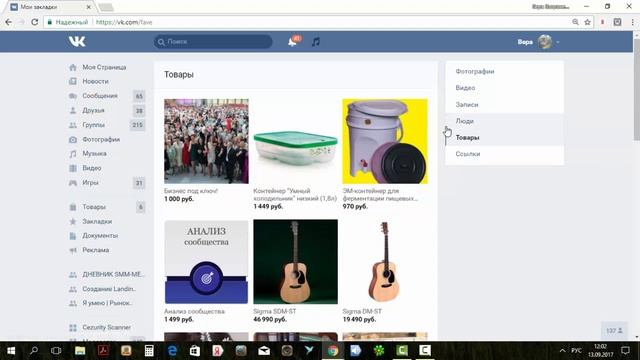Open the notifications bell icon
640x360 pixels.
click(292, 42)
